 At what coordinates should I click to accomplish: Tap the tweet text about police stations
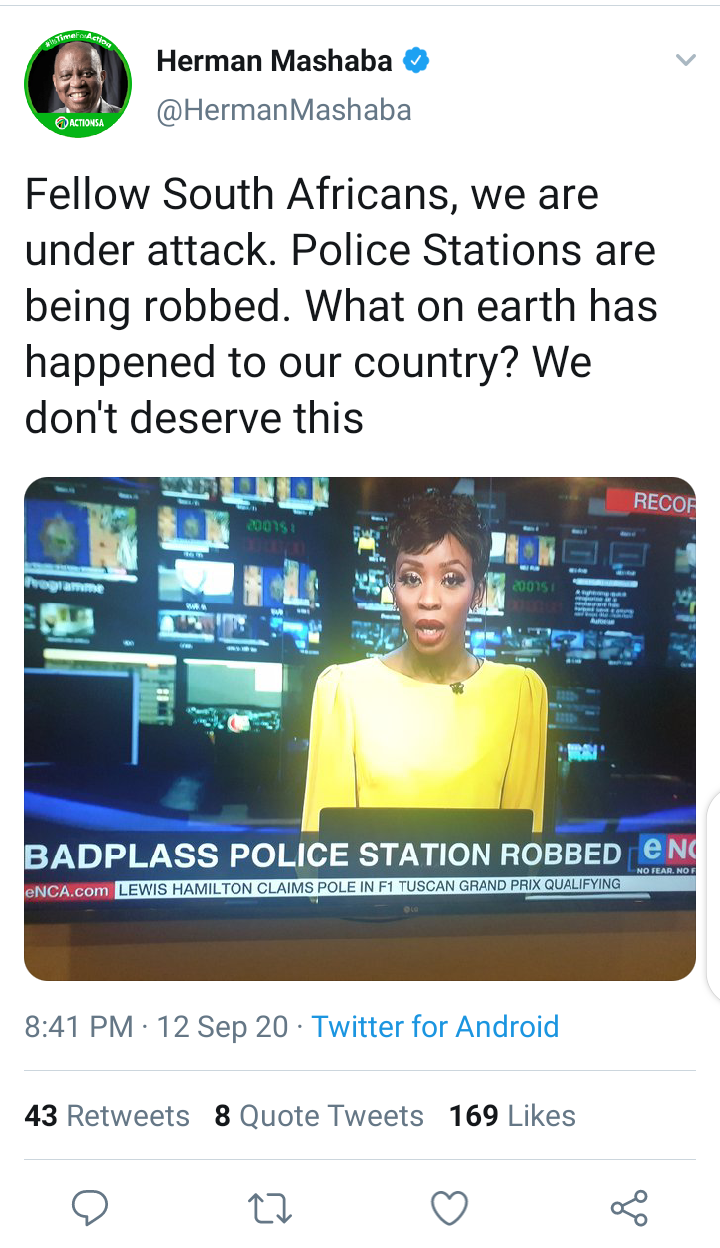tap(341, 306)
